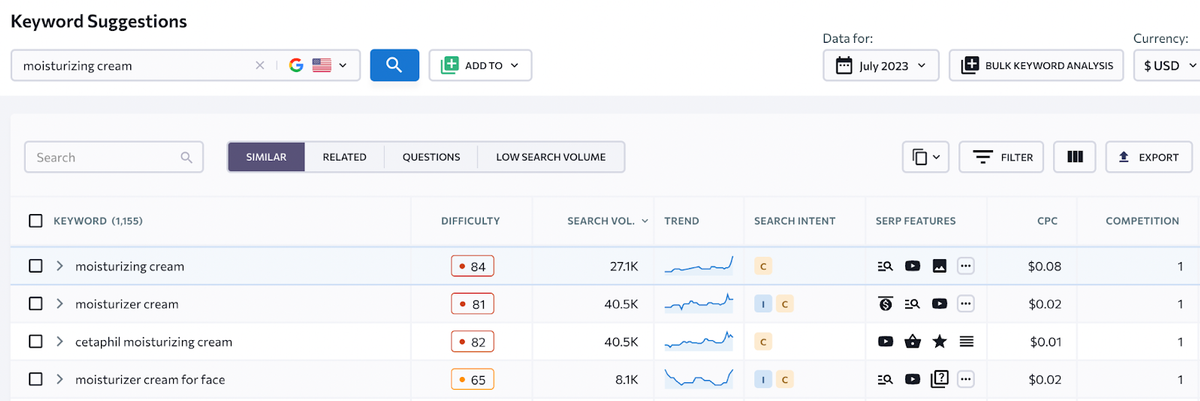1200x401 pixels.
Task: Open the July 2023 date picker
Action: tap(882, 66)
